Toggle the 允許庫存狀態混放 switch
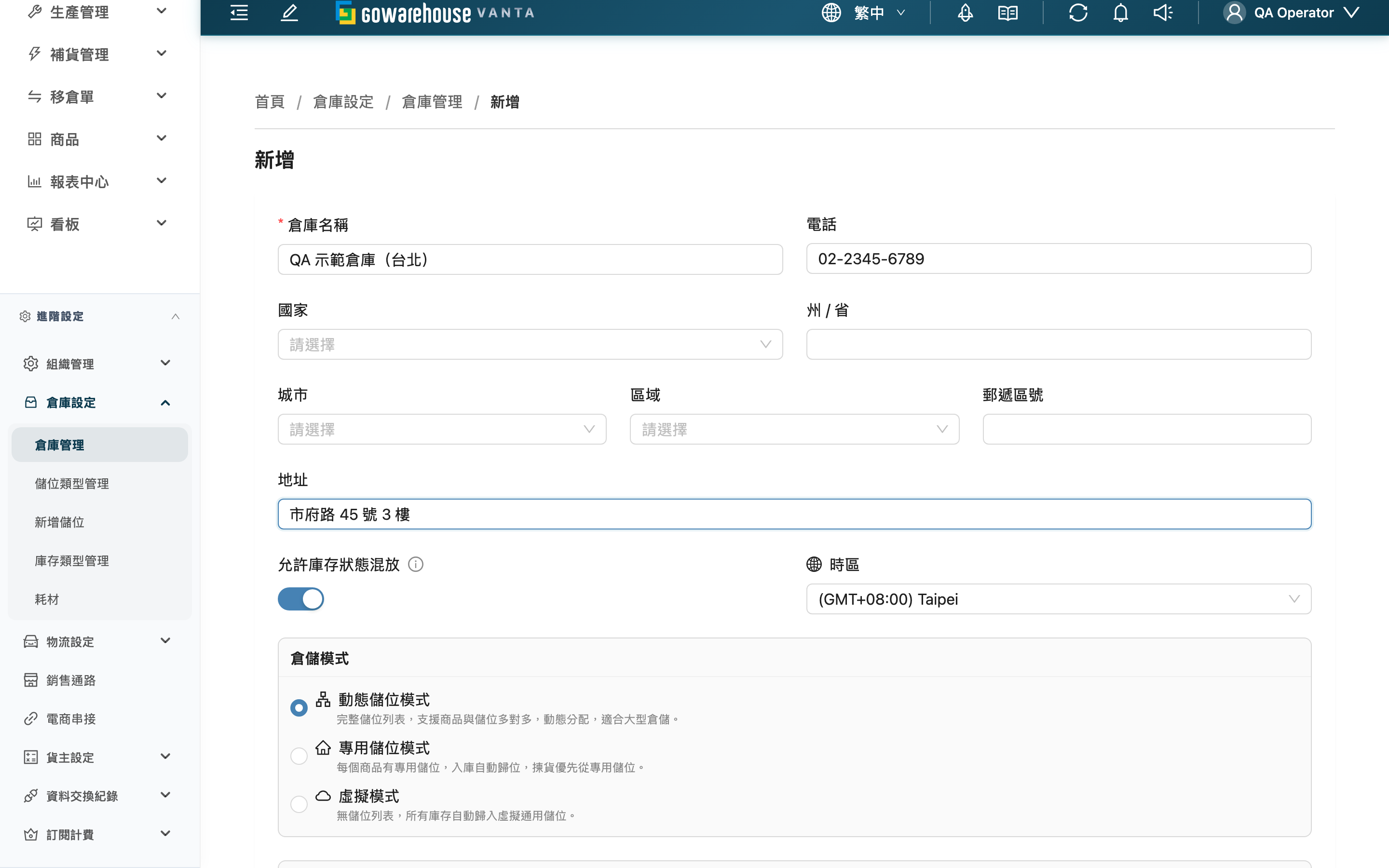This screenshot has height=868, width=1389. click(x=301, y=599)
